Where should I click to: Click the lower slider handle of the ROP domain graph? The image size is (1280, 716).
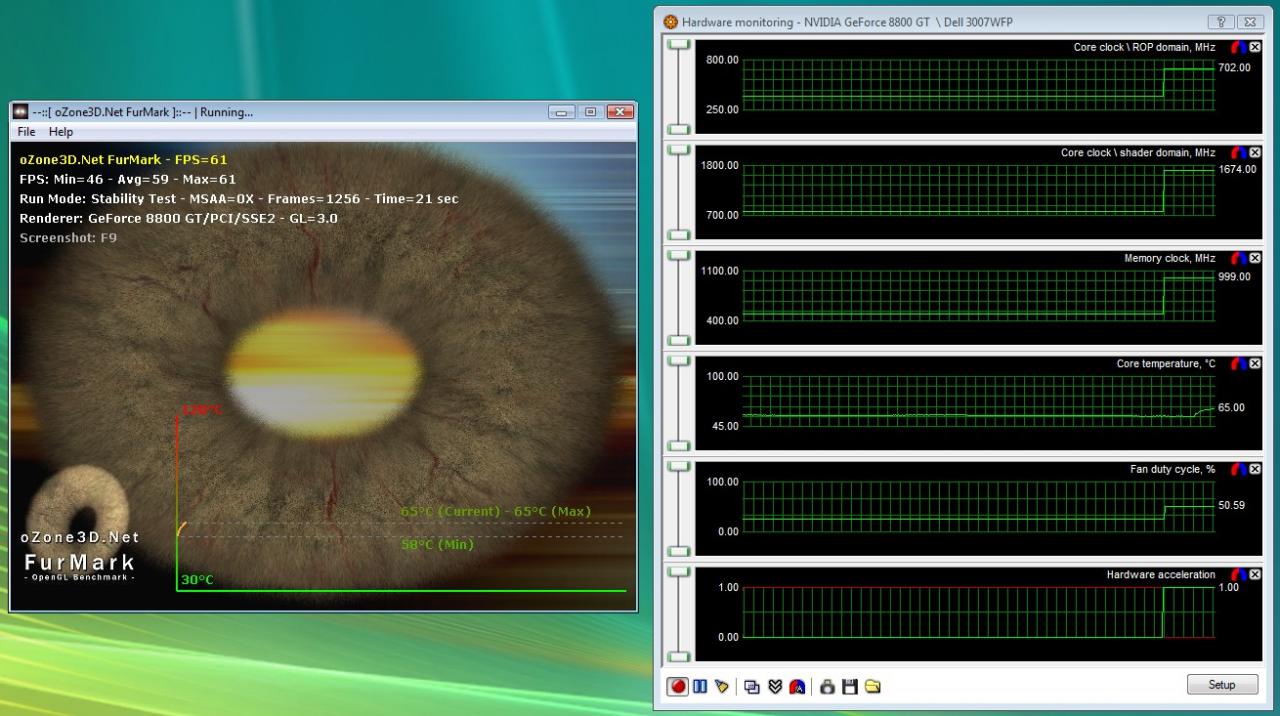click(x=680, y=129)
